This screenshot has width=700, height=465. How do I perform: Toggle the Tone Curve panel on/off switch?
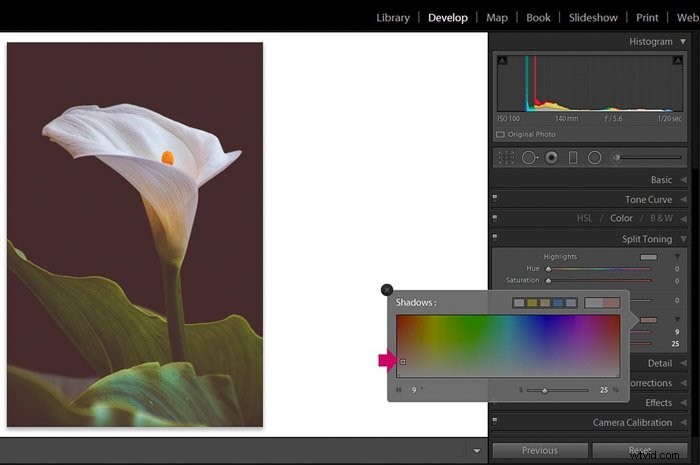tap(495, 198)
